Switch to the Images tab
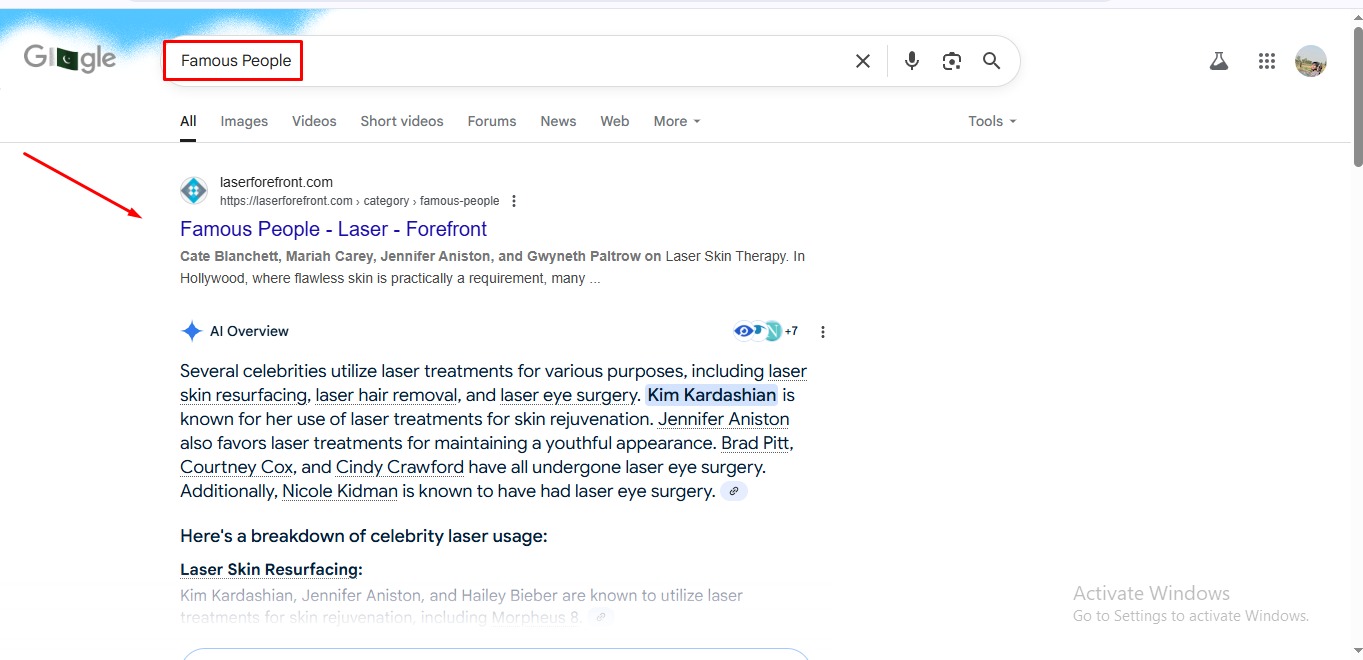Viewport: 1363px width, 660px height. click(244, 121)
